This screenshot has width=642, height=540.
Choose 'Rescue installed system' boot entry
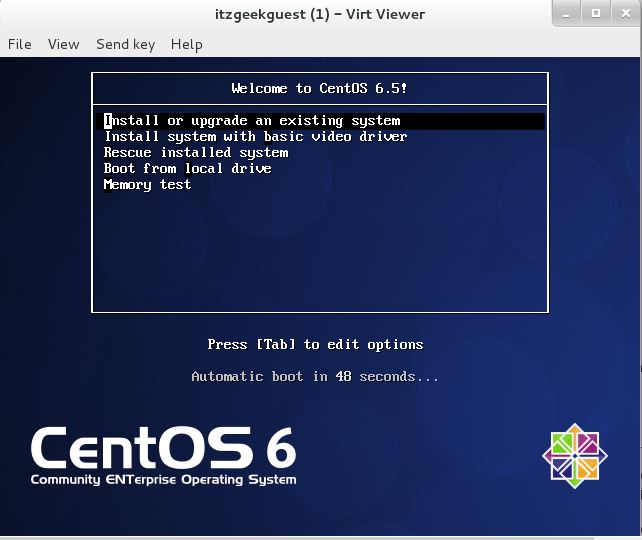(x=196, y=153)
